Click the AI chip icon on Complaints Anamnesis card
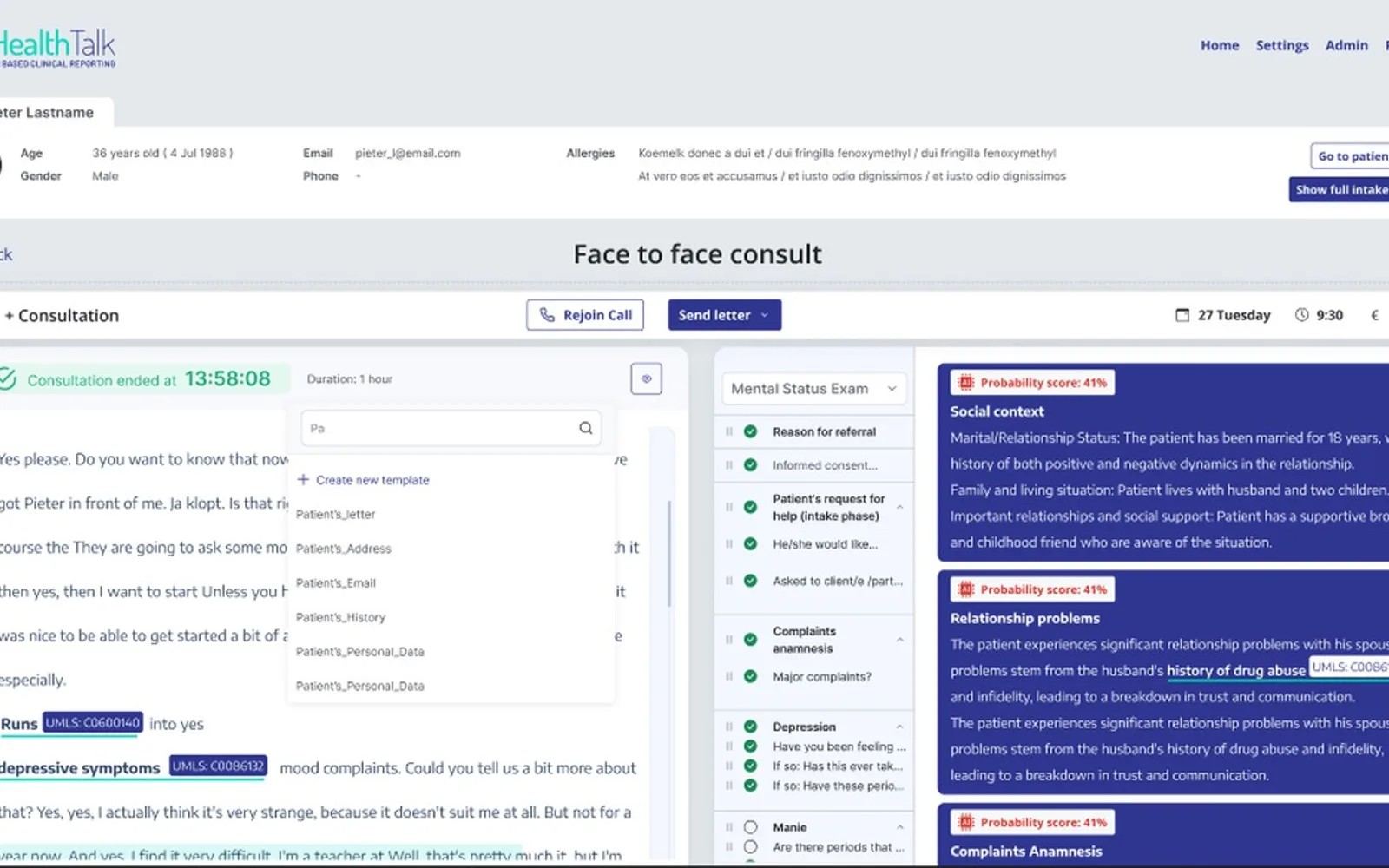Image resolution: width=1389 pixels, height=868 pixels. (x=965, y=822)
